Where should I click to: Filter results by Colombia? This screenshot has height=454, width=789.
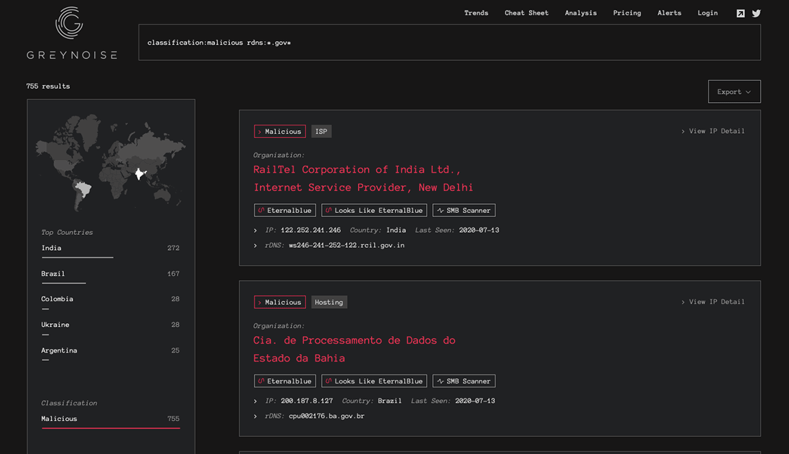[110, 301]
